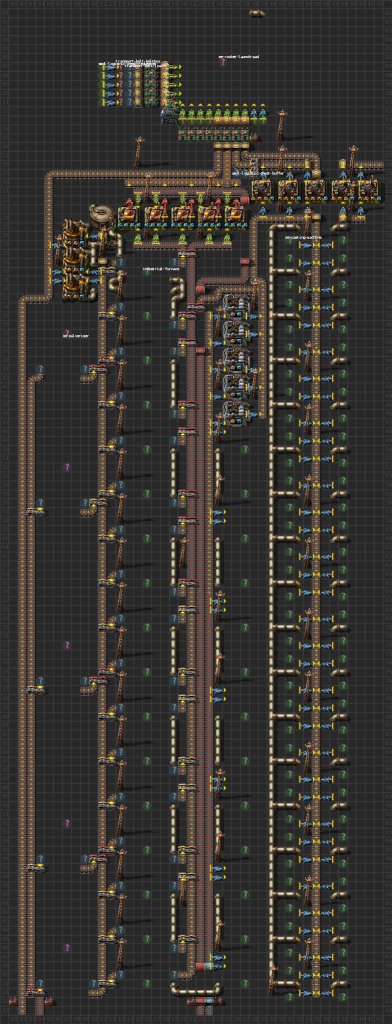392x1024 pixels.
Task: Click the rightmost gray assembler in the upper-right row
Action: click(x=368, y=190)
